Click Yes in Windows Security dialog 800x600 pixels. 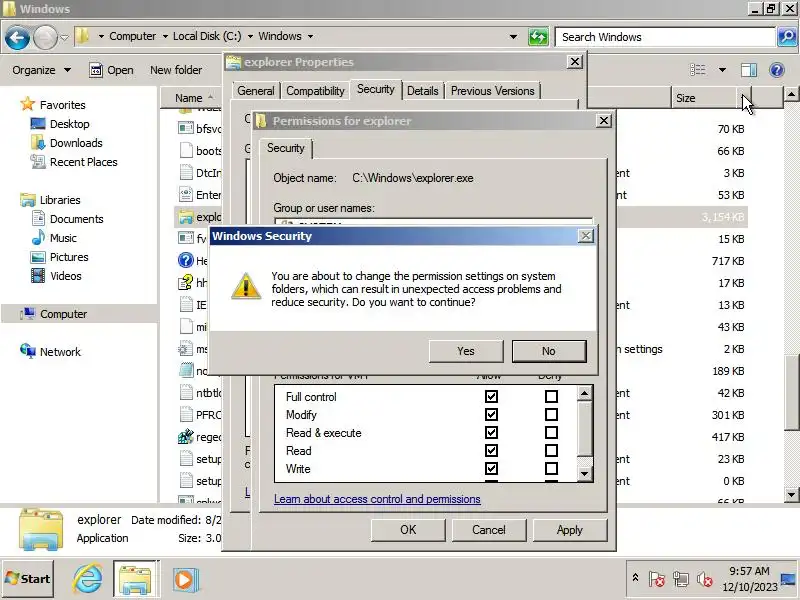pyautogui.click(x=466, y=351)
